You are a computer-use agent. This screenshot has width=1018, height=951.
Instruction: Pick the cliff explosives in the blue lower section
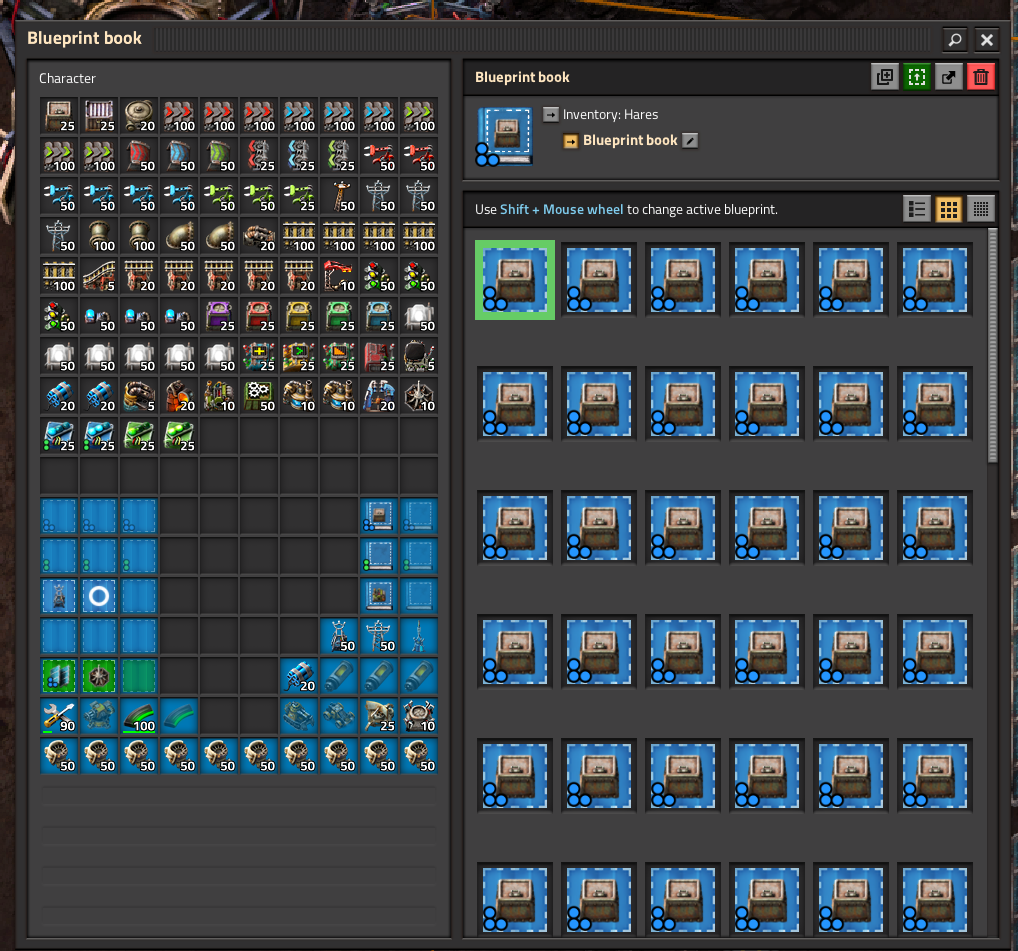(x=299, y=676)
